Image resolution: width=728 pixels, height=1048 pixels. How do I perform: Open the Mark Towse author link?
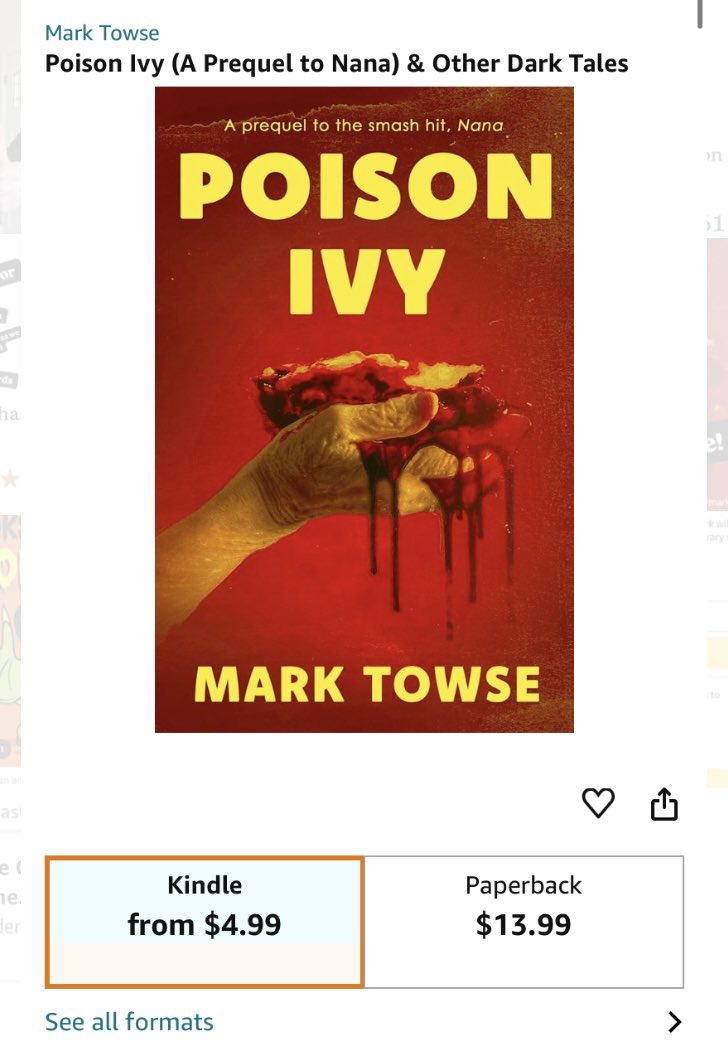click(102, 33)
